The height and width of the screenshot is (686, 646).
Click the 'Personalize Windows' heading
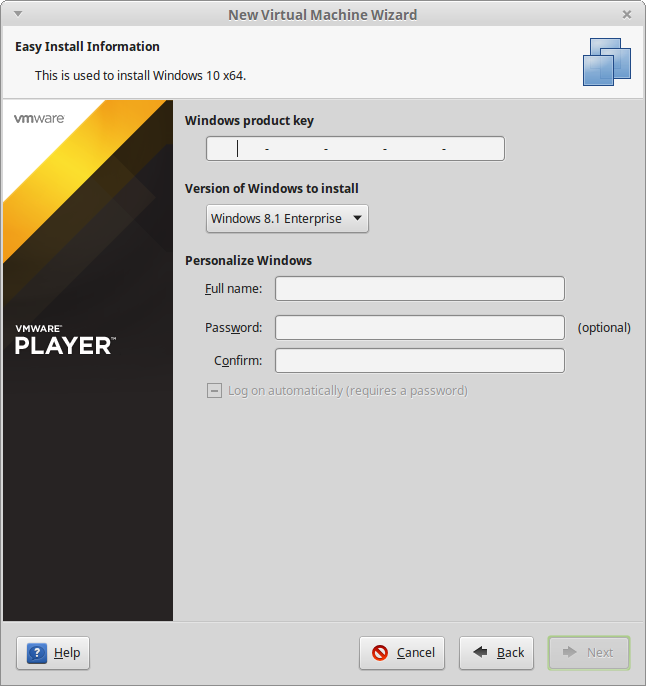pos(248,260)
